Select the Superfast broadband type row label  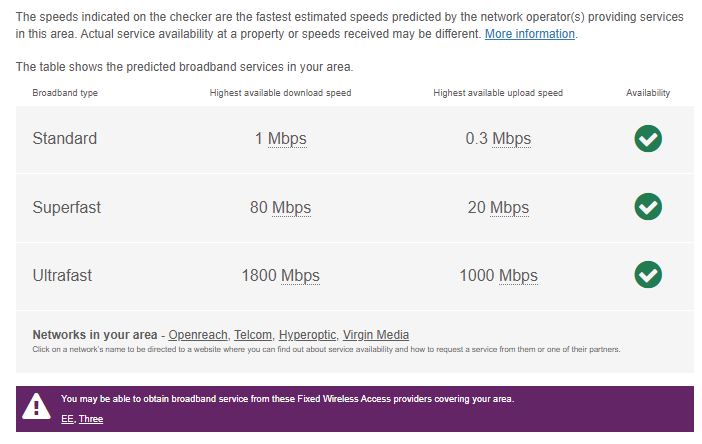pos(66,208)
